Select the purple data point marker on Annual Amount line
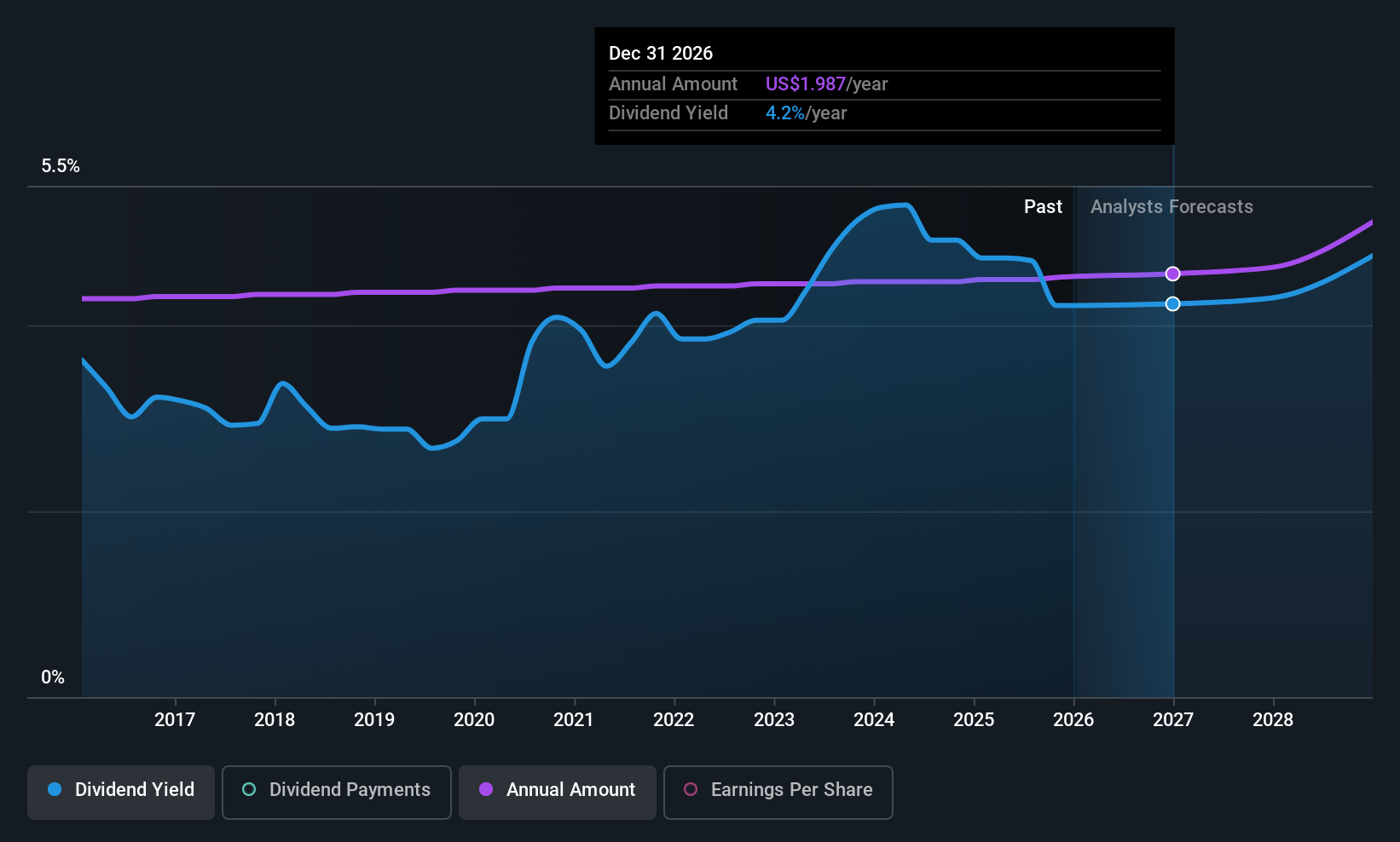This screenshot has width=1400, height=842. [1173, 274]
